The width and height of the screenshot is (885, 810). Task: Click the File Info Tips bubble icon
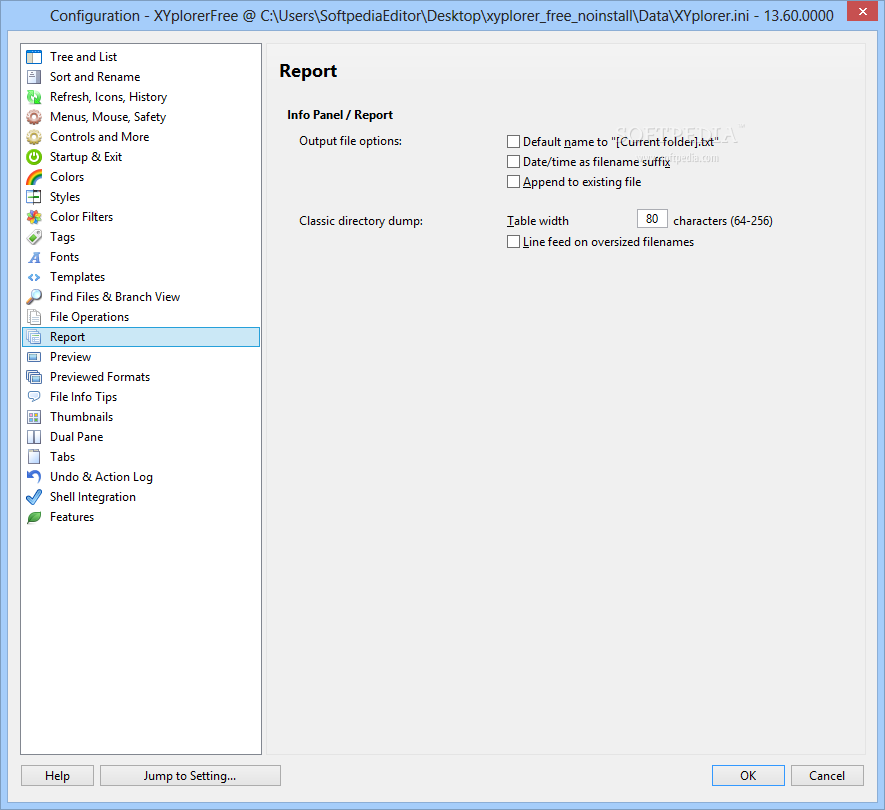[34, 397]
